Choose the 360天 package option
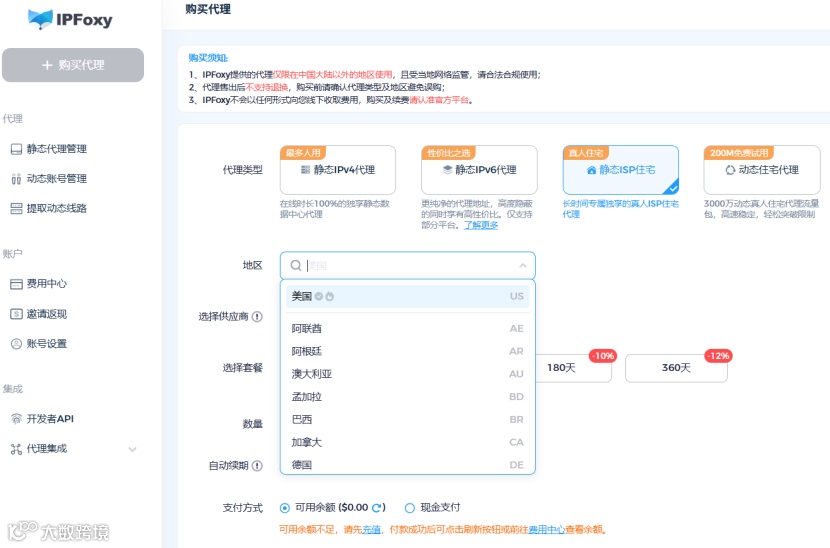This screenshot has height=548, width=830. (x=676, y=368)
